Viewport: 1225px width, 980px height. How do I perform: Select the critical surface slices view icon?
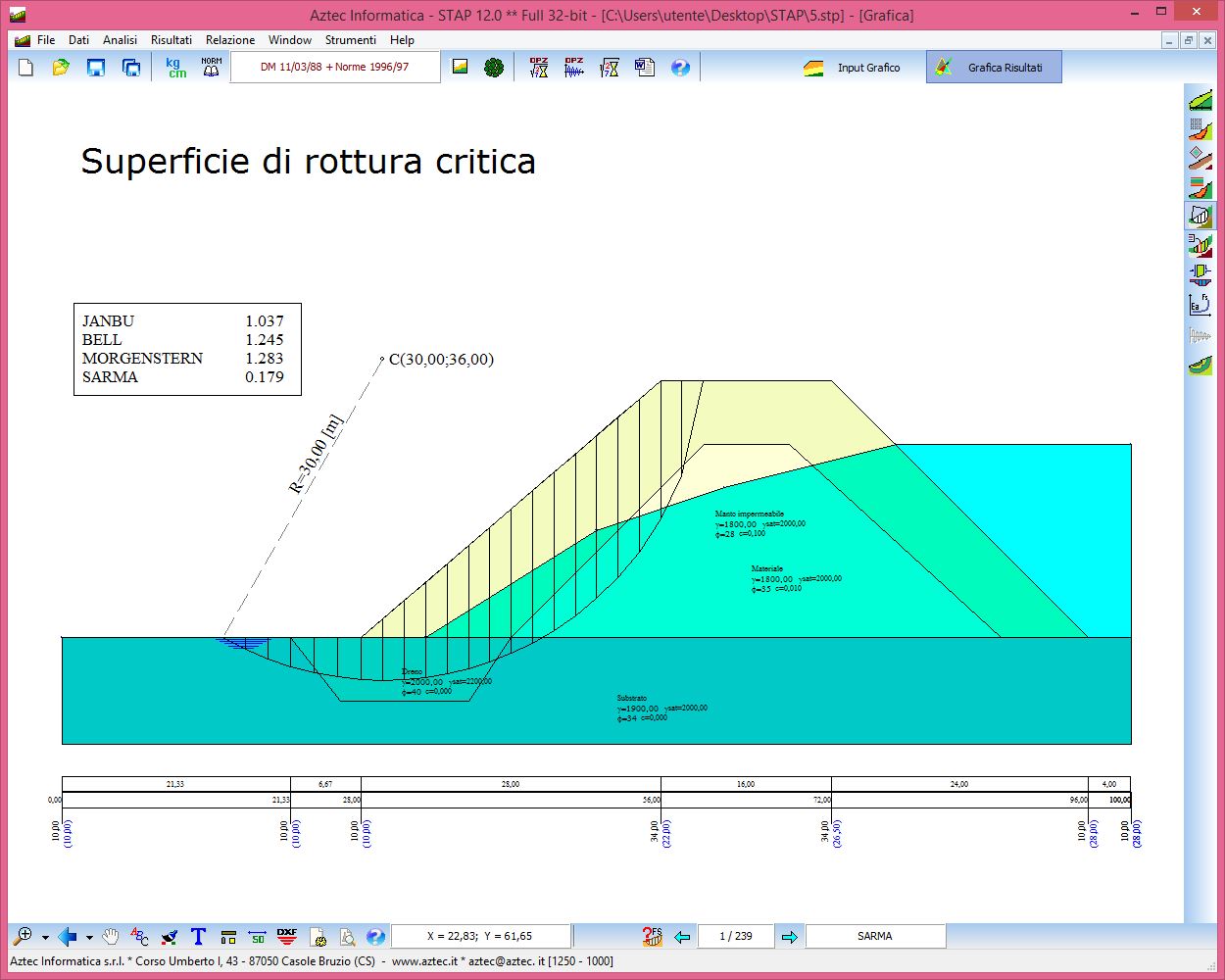(1200, 216)
